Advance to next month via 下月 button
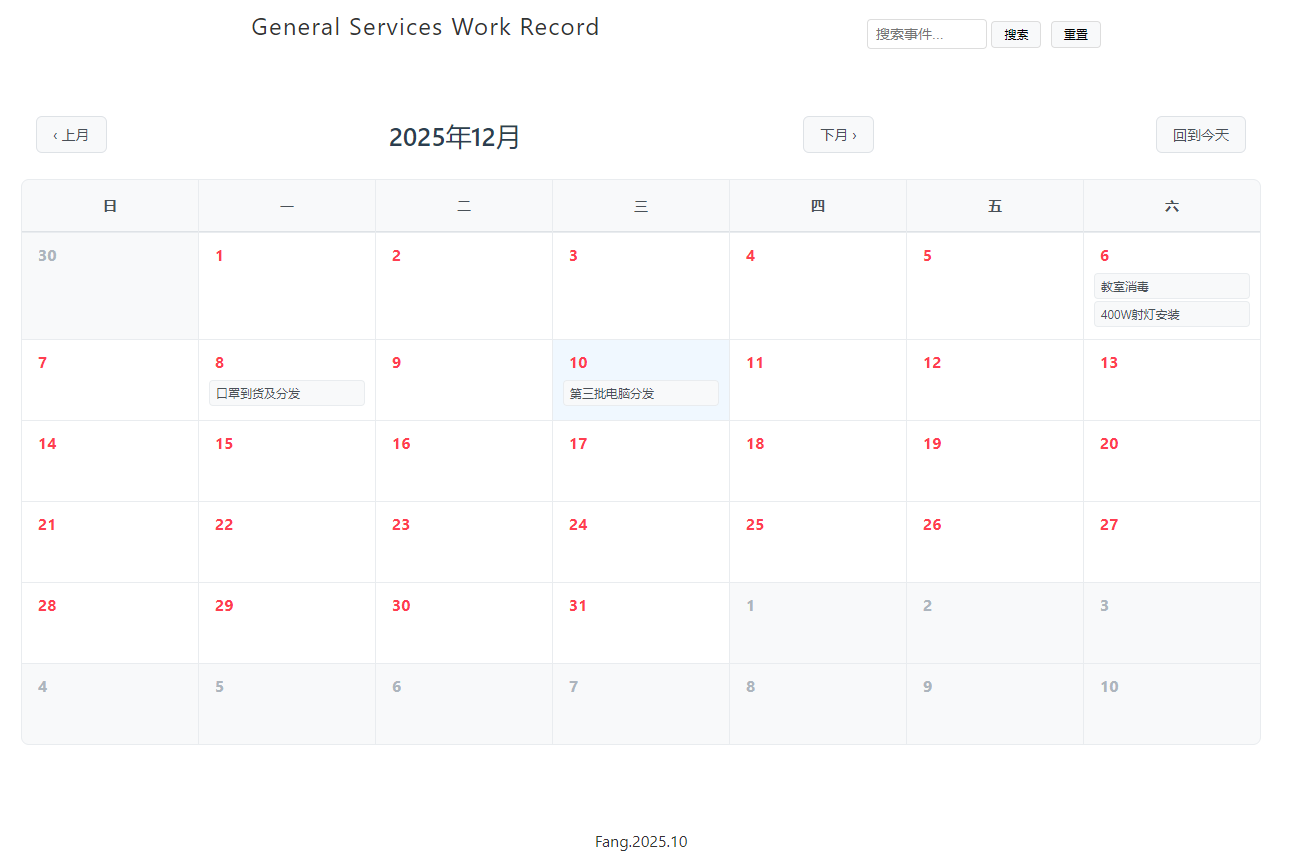The height and width of the screenshot is (868, 1289). pos(838,135)
